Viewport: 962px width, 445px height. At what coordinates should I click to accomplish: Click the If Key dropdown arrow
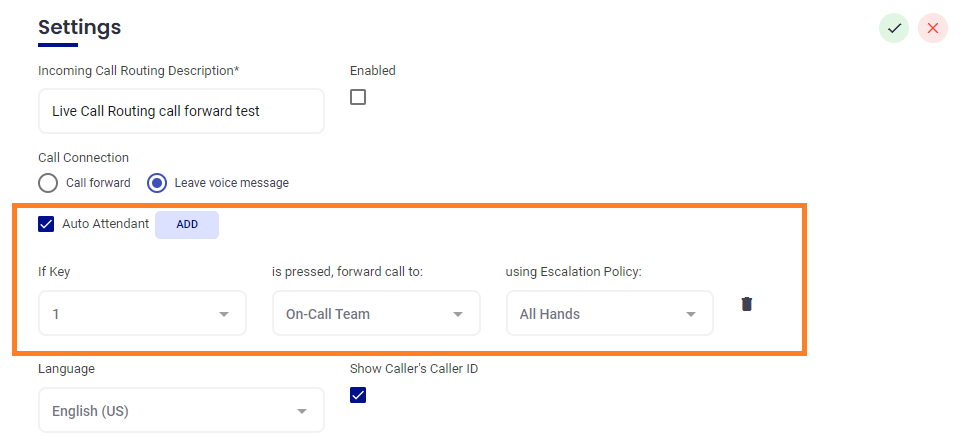[x=224, y=314]
